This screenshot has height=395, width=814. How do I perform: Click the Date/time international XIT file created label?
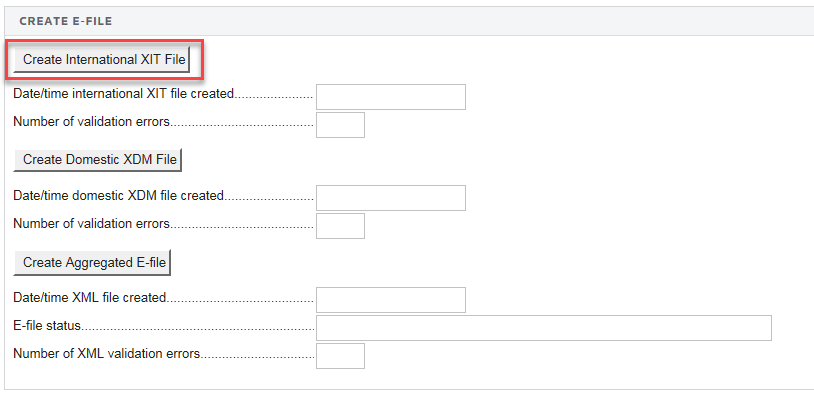pos(124,94)
